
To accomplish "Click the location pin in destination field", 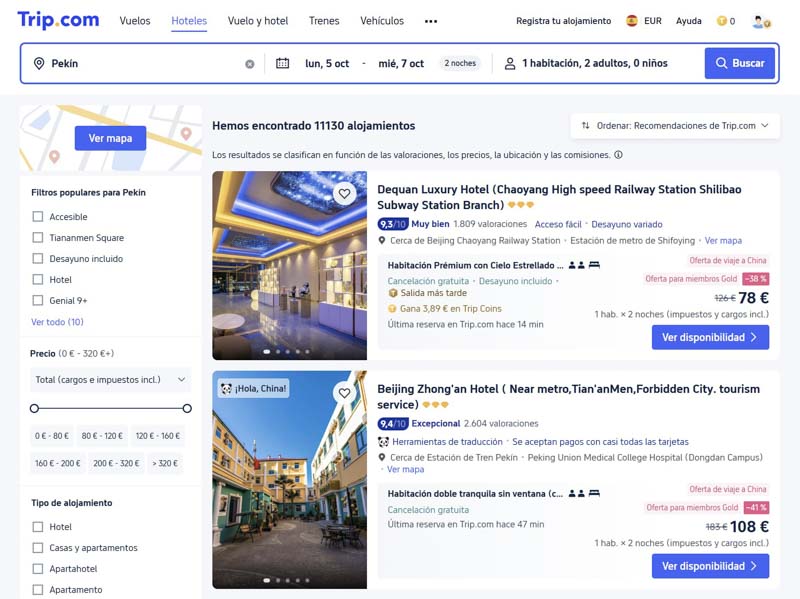I will pyautogui.click(x=39, y=63).
